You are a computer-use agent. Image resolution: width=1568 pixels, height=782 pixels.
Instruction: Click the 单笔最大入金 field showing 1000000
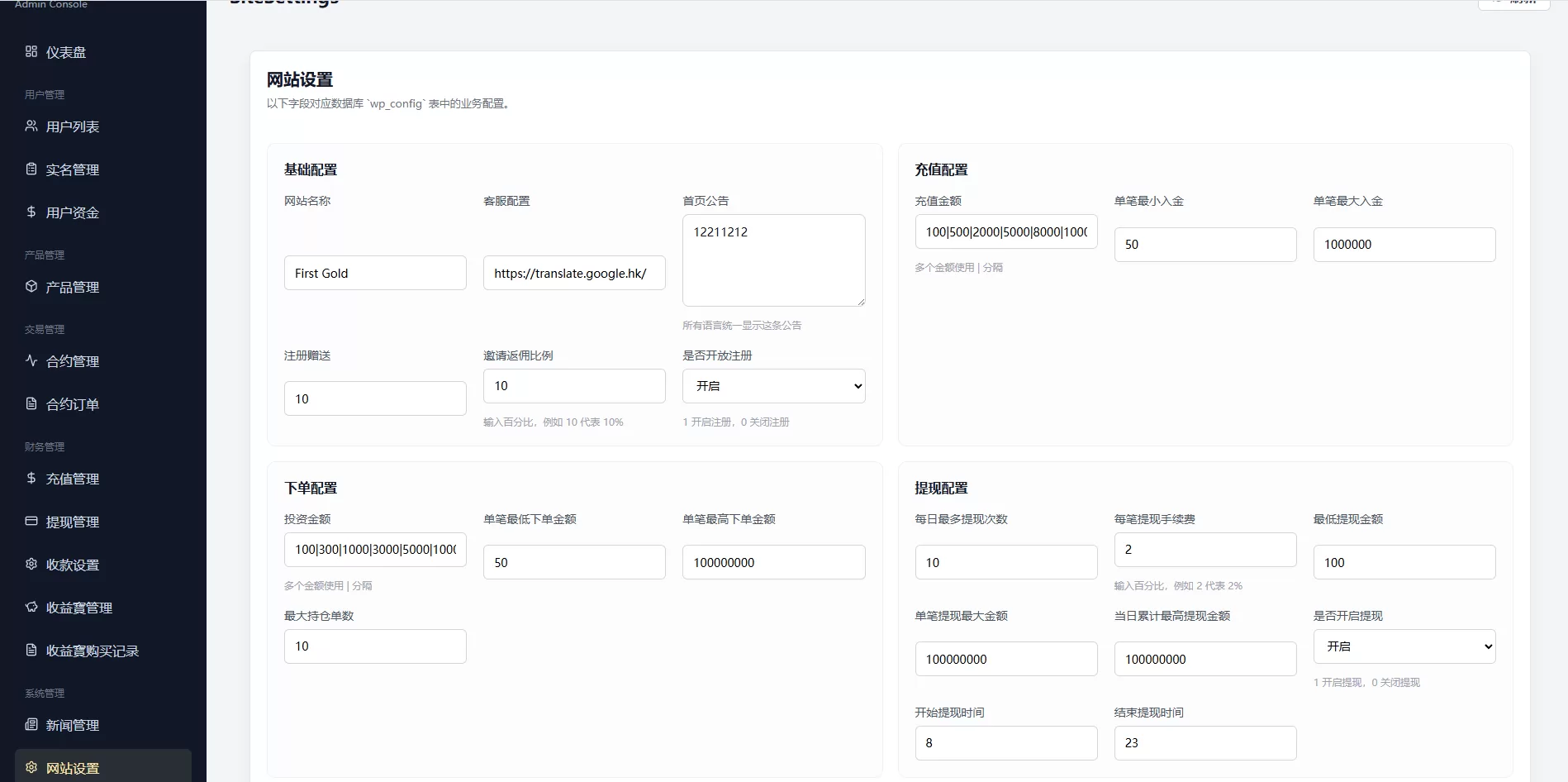point(1404,245)
